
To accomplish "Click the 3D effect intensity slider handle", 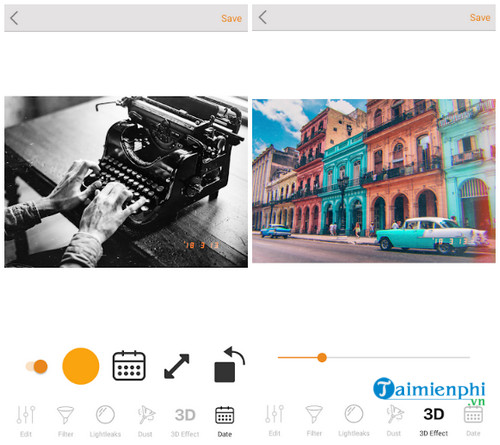I will coord(322,358).
